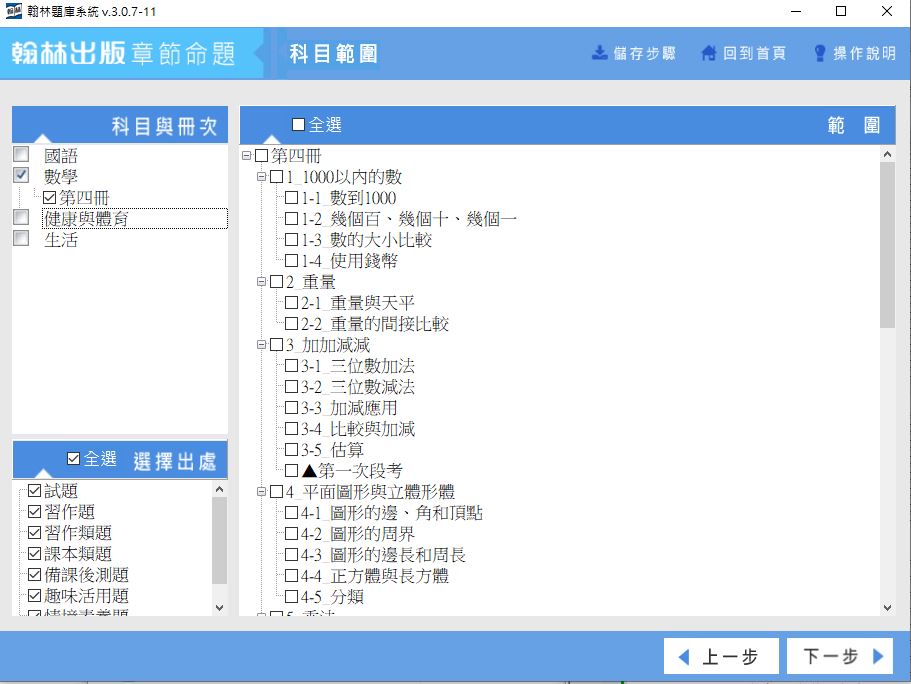Uncheck the 課本類題 source checkbox
Image resolution: width=911 pixels, height=684 pixels.
[x=34, y=554]
